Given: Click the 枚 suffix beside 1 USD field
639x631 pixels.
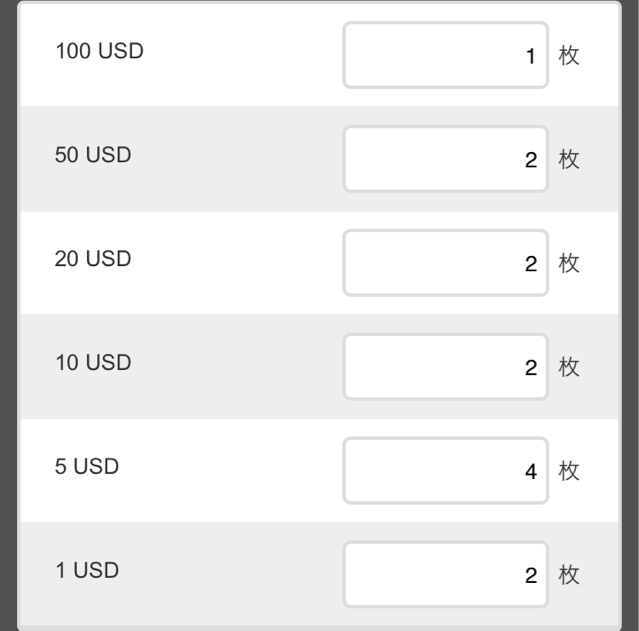Looking at the screenshot, I should pyautogui.click(x=569, y=575).
